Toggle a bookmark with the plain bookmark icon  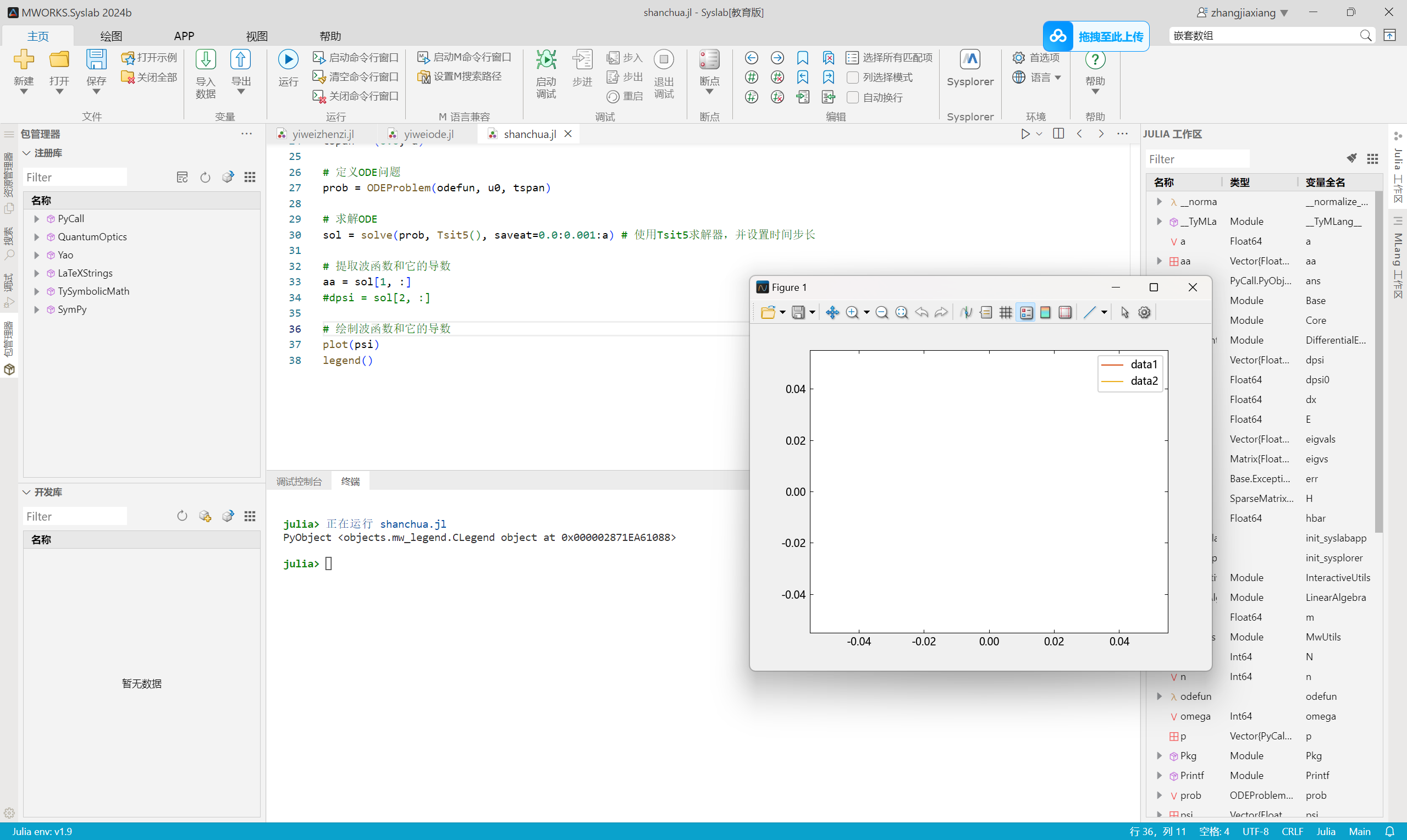803,58
